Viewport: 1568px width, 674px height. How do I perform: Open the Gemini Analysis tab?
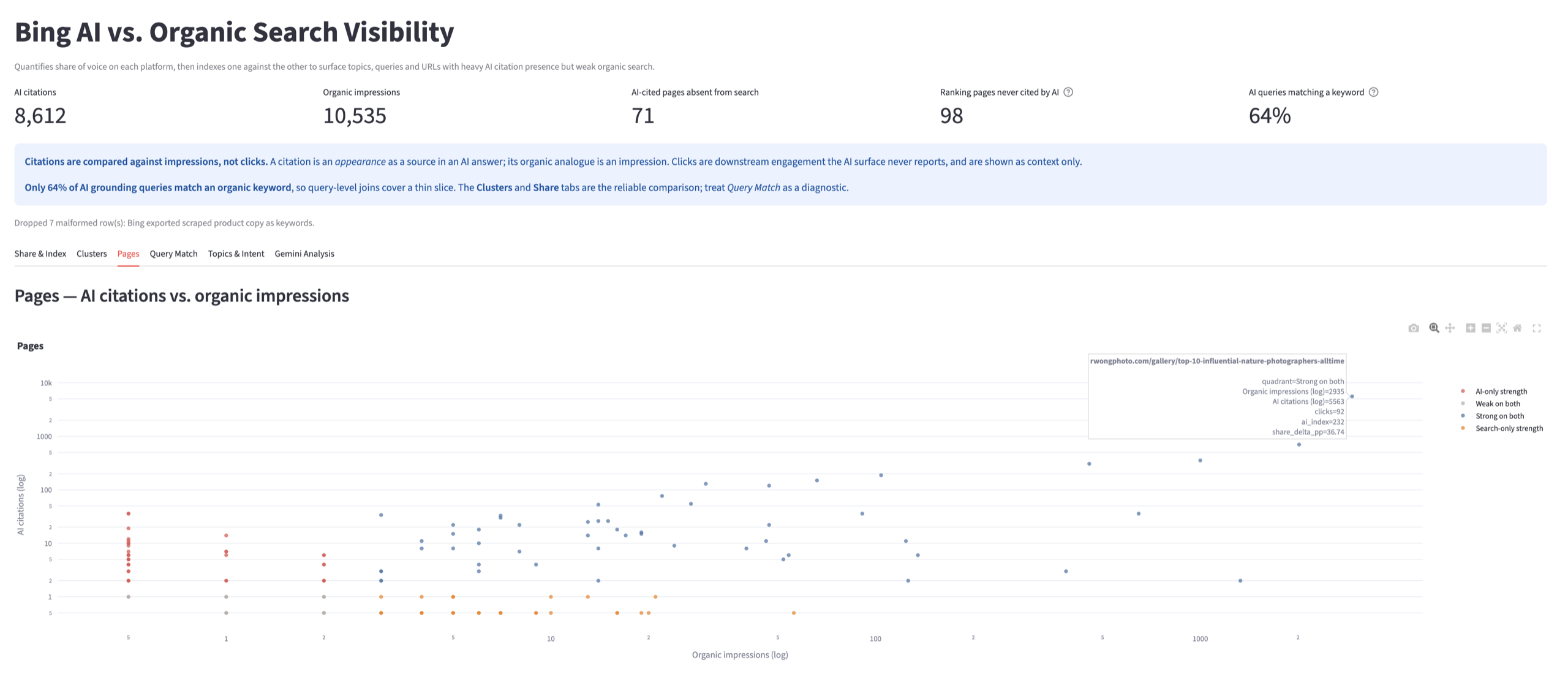(x=304, y=254)
